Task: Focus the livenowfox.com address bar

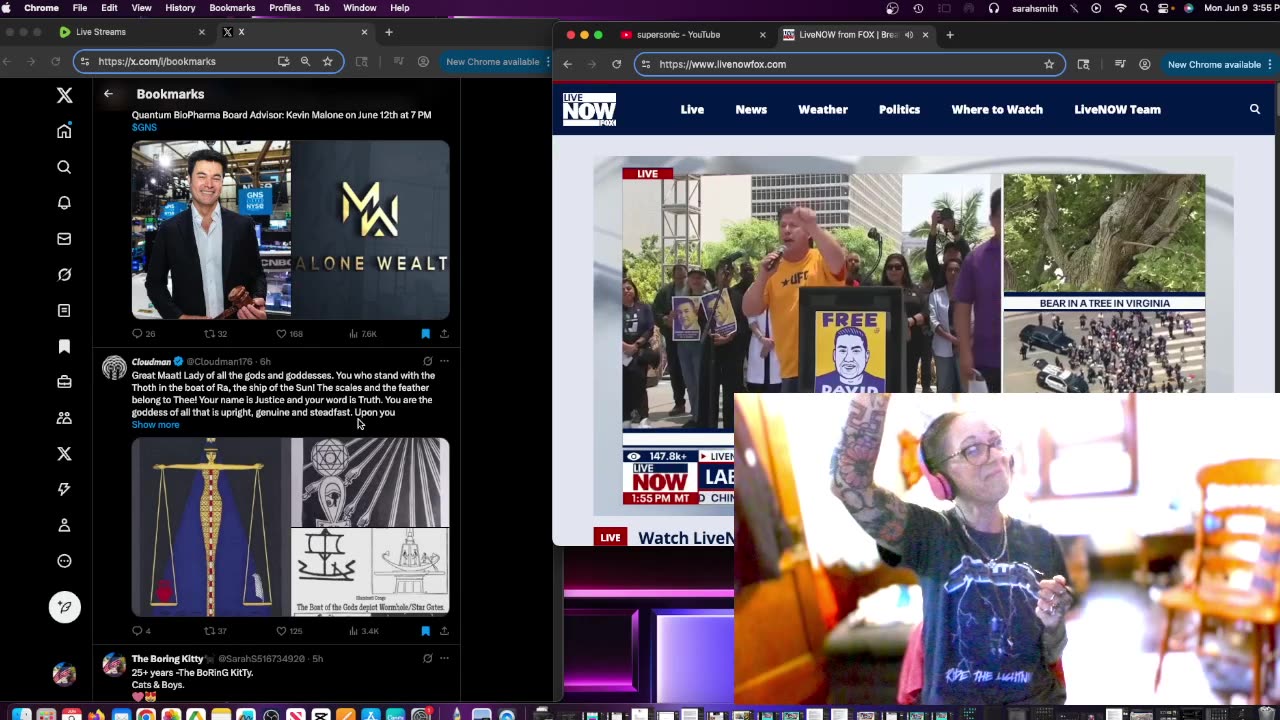Action: 850,64
